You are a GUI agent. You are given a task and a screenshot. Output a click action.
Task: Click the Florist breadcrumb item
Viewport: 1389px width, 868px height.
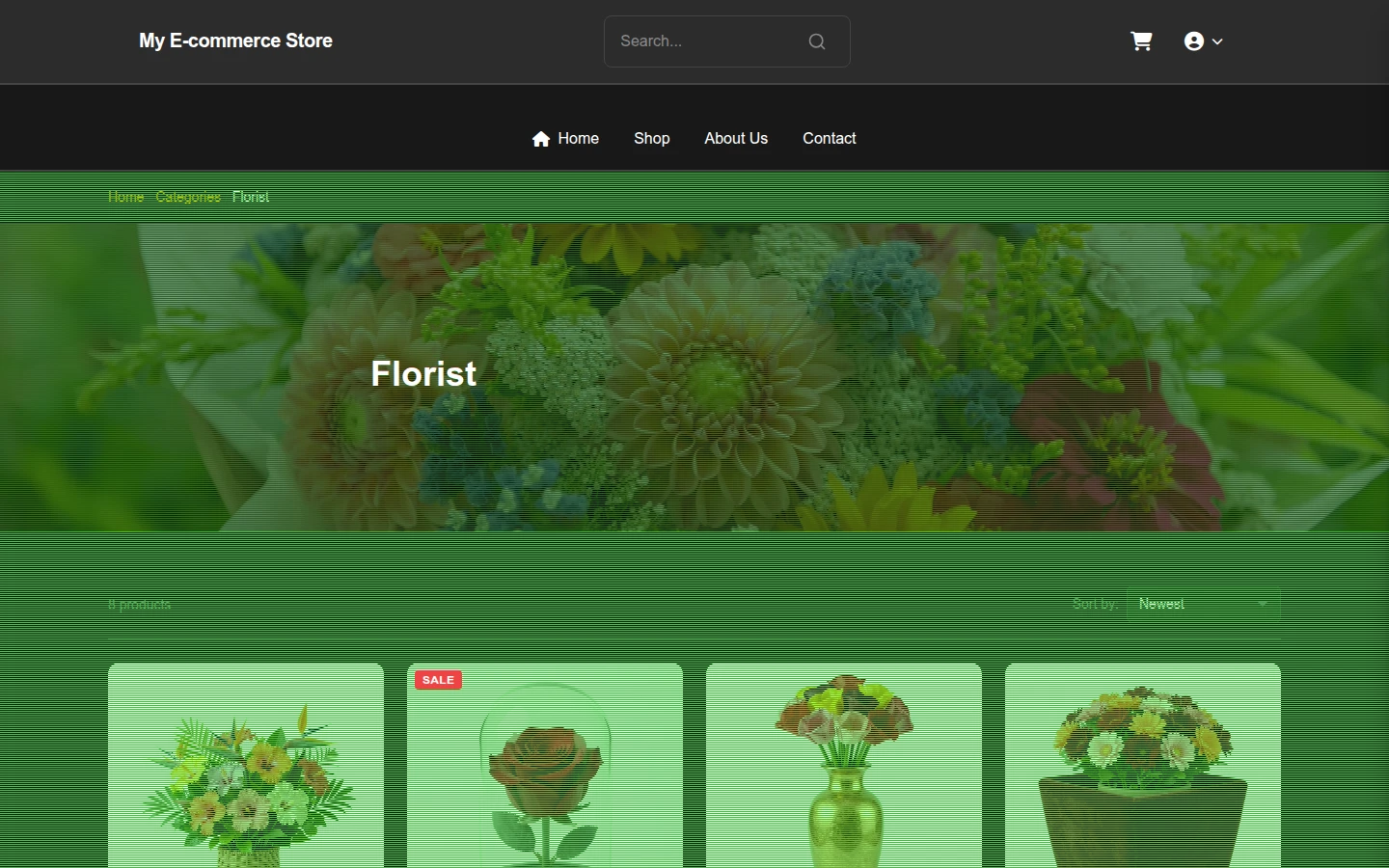tap(251, 197)
